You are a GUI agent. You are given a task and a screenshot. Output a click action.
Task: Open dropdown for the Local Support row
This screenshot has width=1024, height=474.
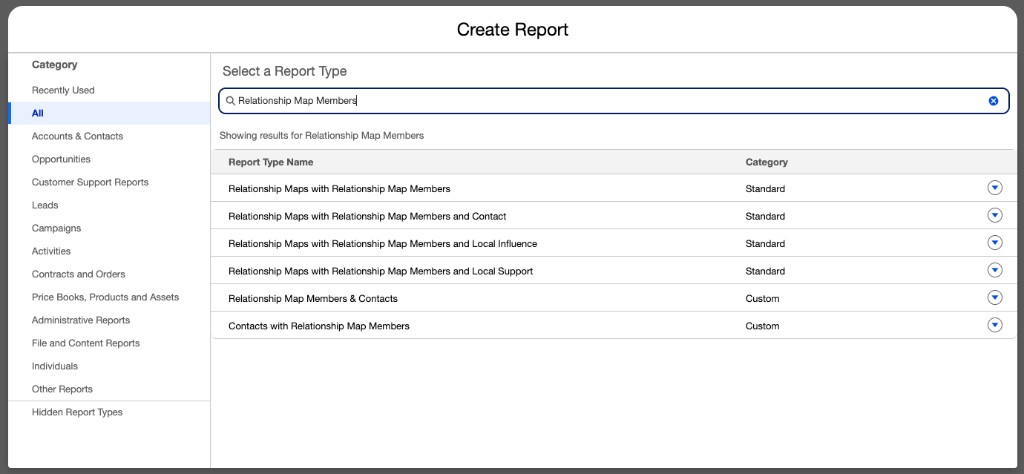(x=995, y=270)
